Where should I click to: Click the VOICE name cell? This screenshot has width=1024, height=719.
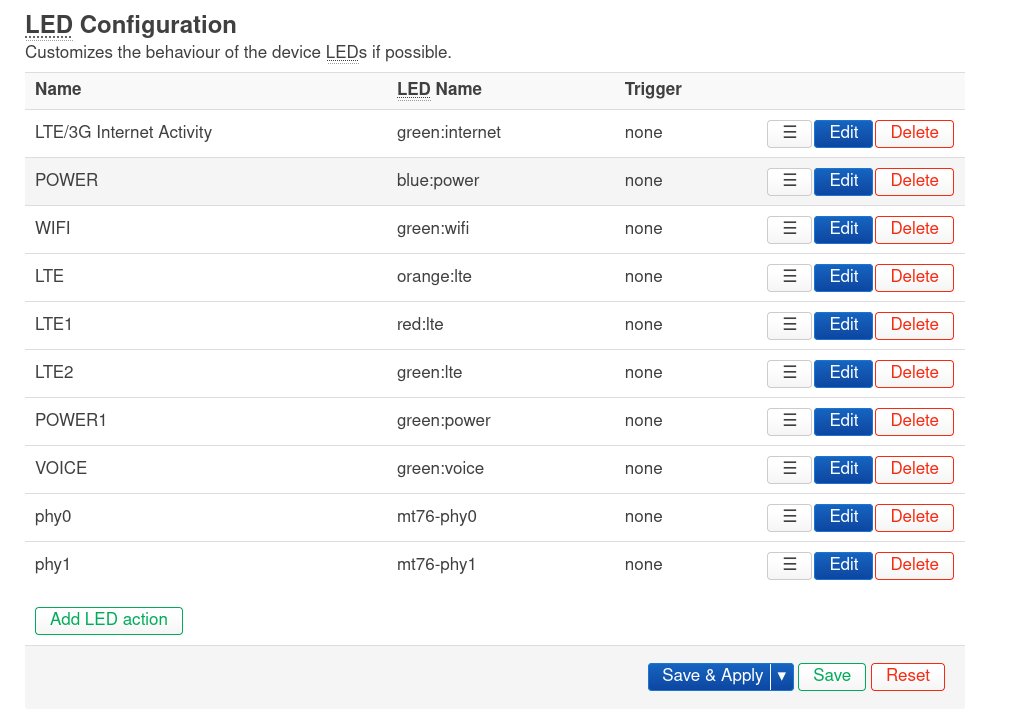tap(61, 468)
